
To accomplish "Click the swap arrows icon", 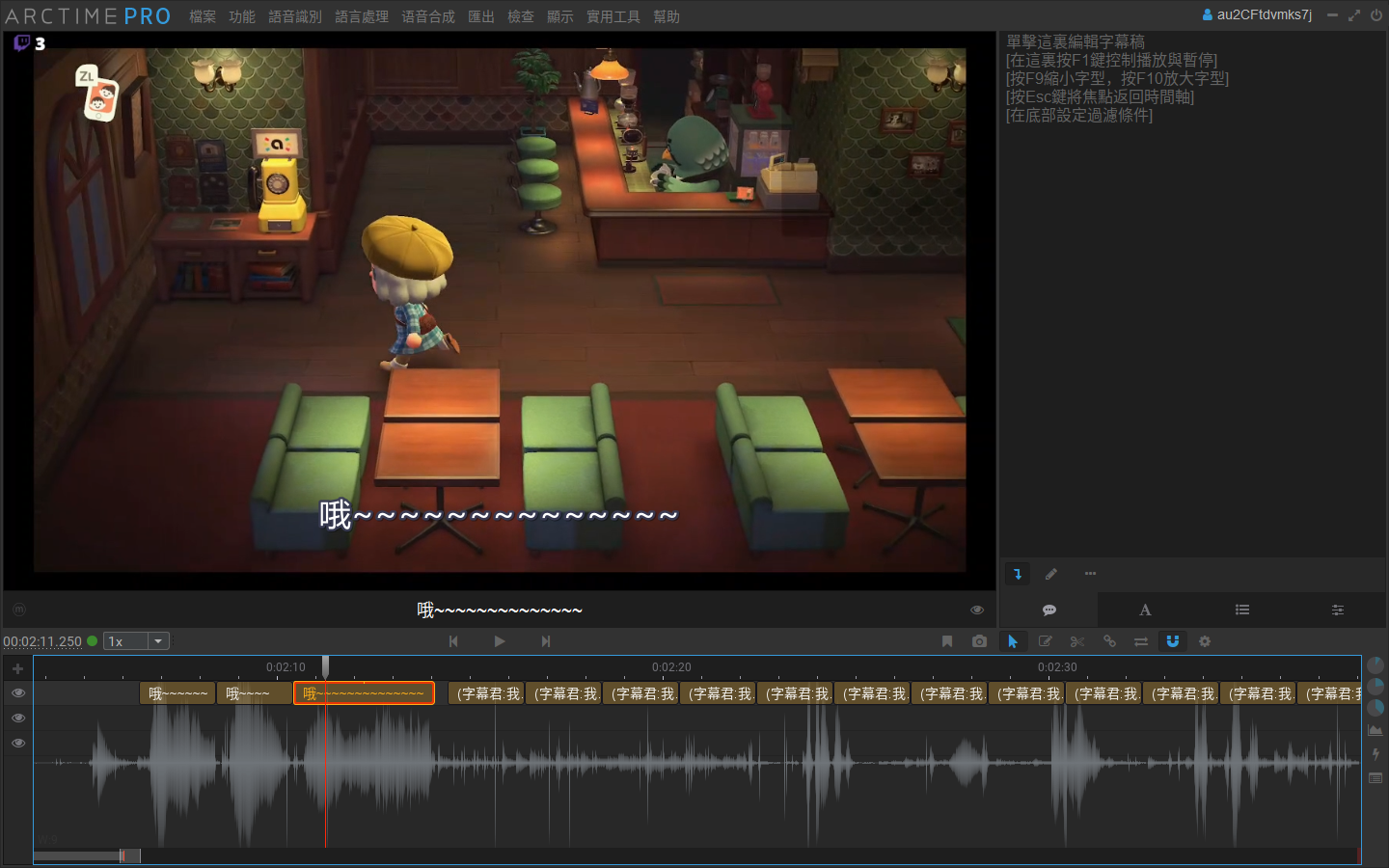I will pyautogui.click(x=1141, y=641).
